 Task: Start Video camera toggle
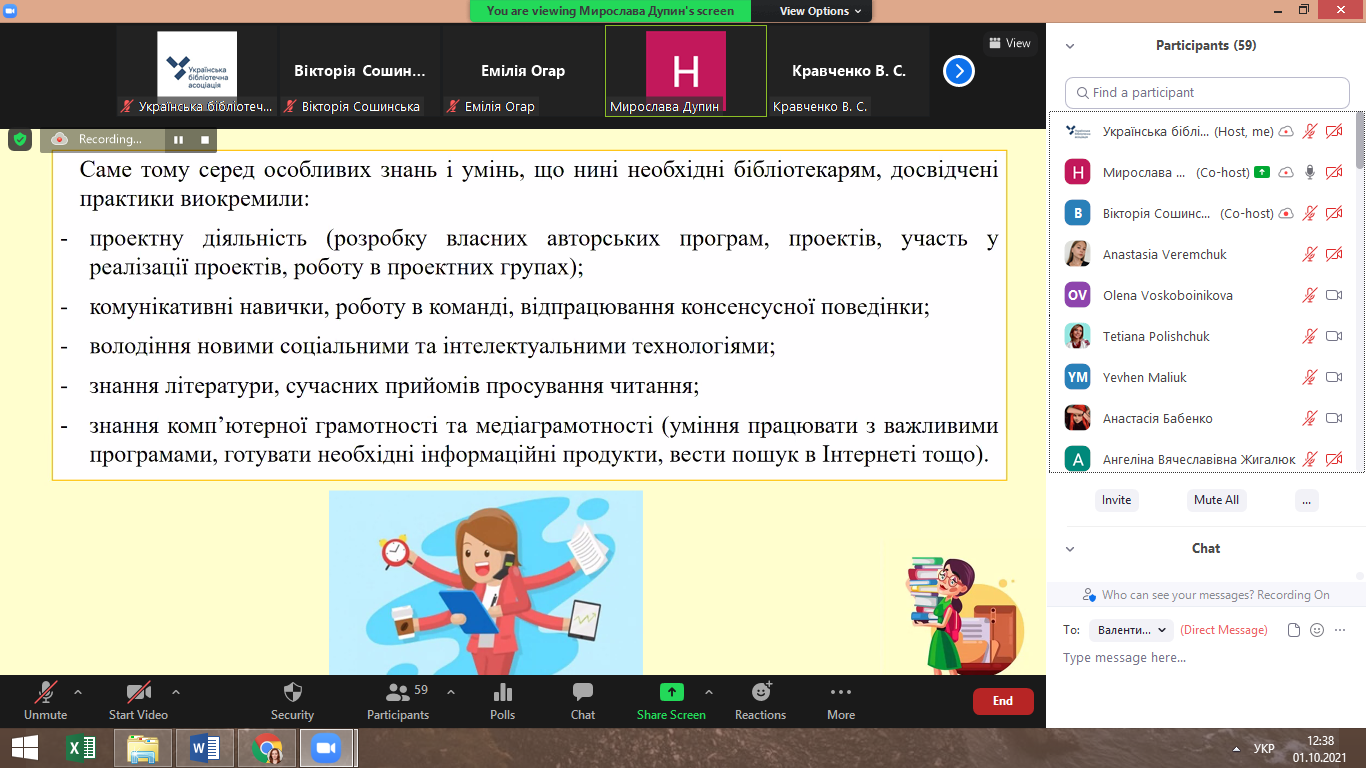137,693
